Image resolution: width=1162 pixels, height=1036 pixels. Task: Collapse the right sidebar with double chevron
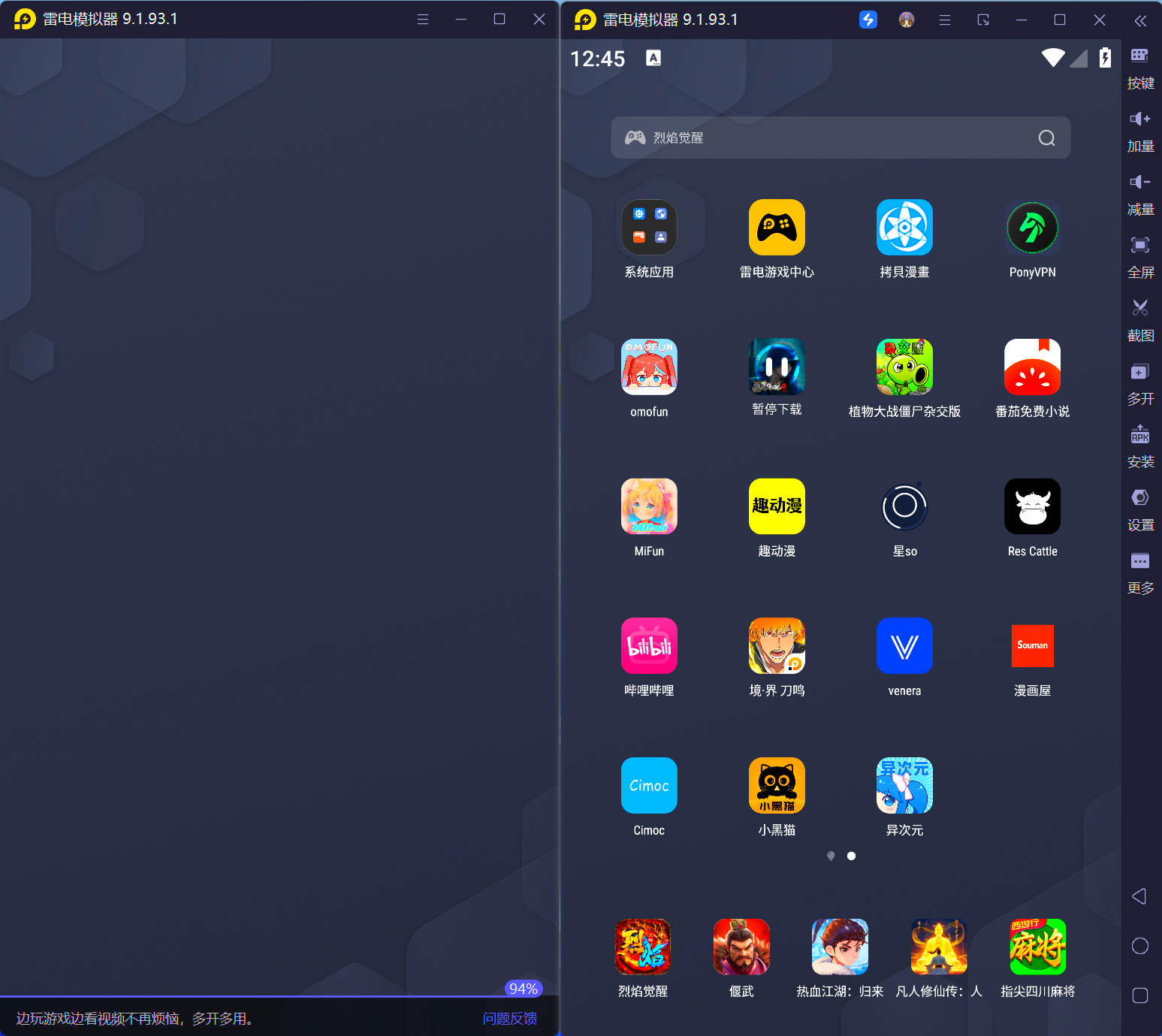click(x=1140, y=21)
